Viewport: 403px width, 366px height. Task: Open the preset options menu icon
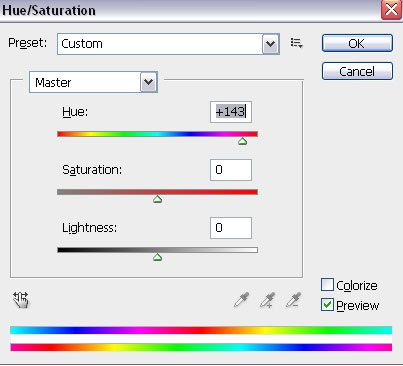click(x=296, y=43)
